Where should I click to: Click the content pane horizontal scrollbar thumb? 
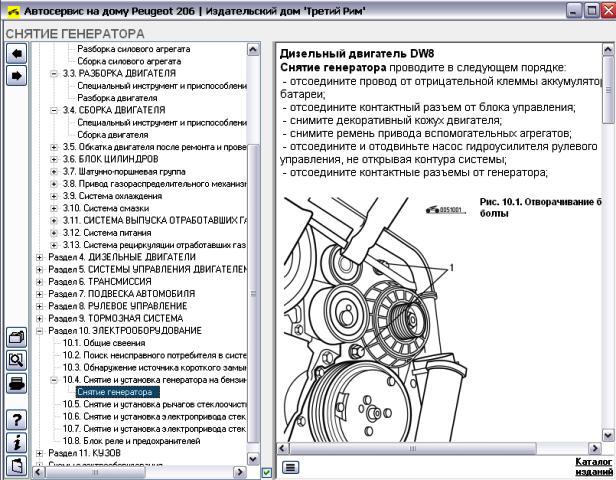click(412, 448)
